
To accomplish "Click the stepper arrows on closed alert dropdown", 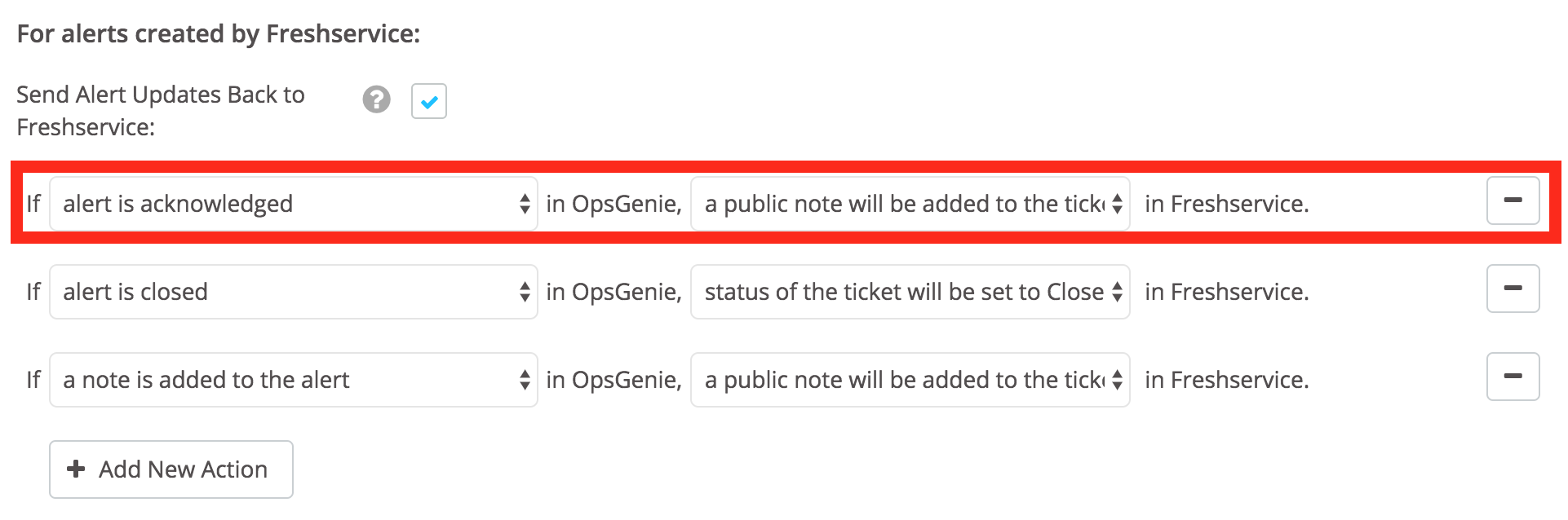I will (525, 292).
